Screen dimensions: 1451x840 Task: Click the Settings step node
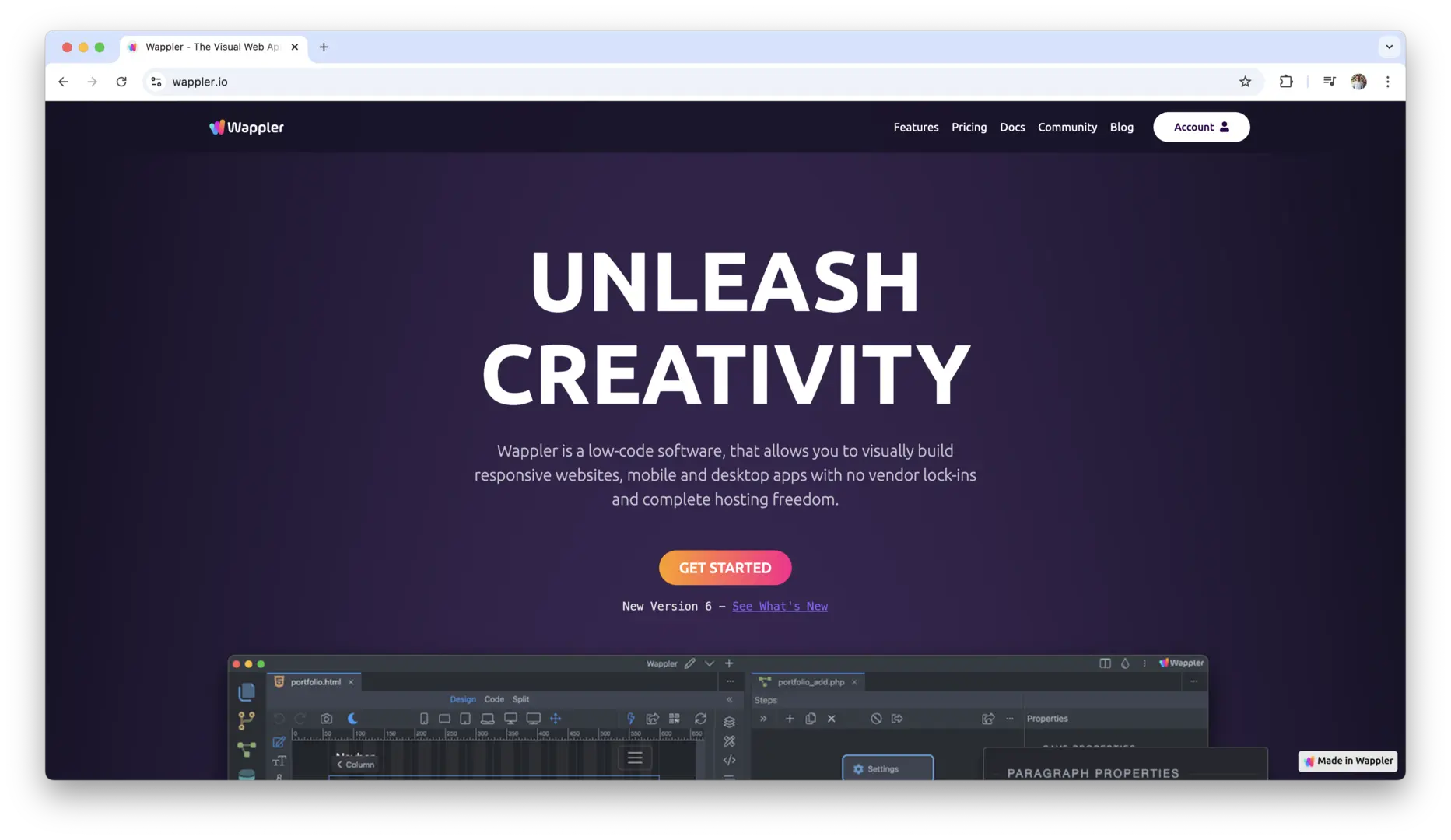point(888,768)
